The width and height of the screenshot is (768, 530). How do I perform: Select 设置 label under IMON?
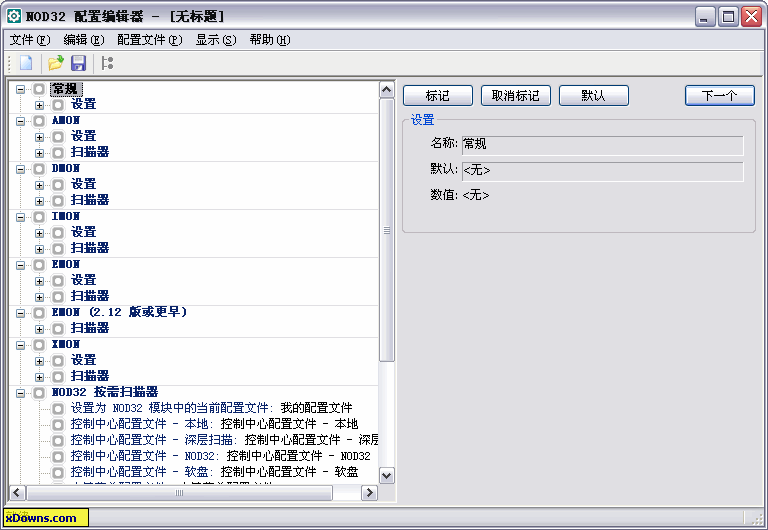coord(83,233)
